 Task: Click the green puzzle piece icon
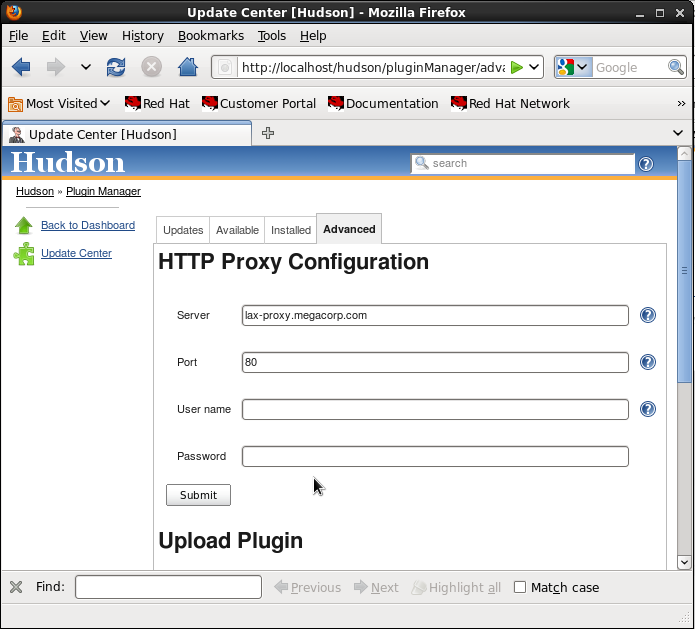coord(24,254)
